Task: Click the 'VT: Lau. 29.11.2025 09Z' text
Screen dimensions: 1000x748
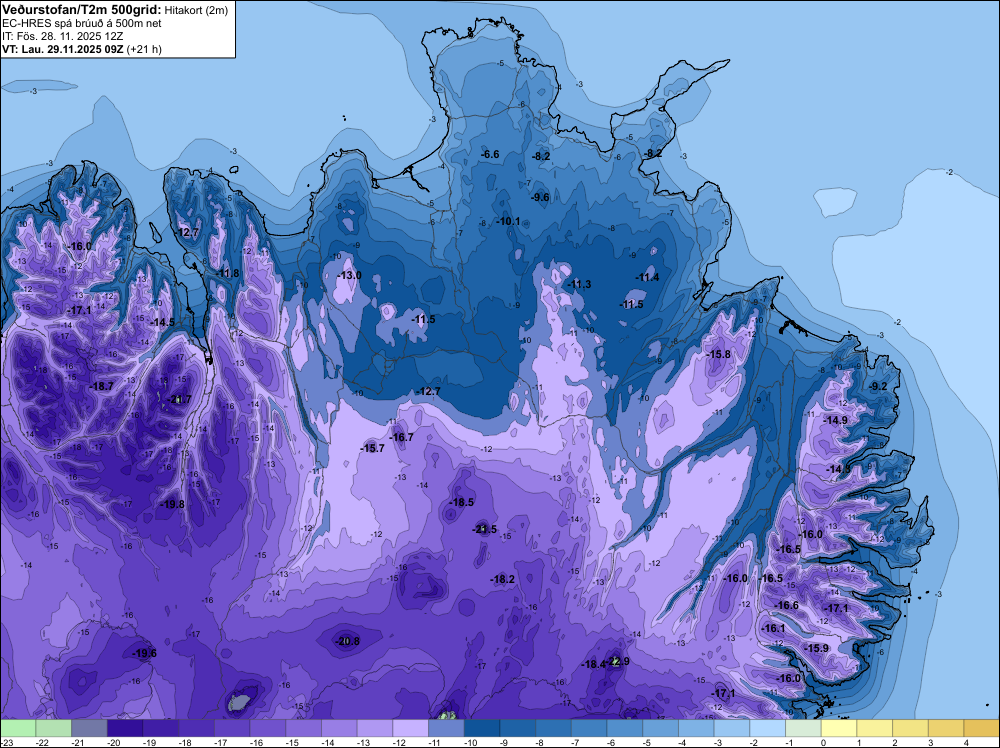Action: [x=63, y=48]
